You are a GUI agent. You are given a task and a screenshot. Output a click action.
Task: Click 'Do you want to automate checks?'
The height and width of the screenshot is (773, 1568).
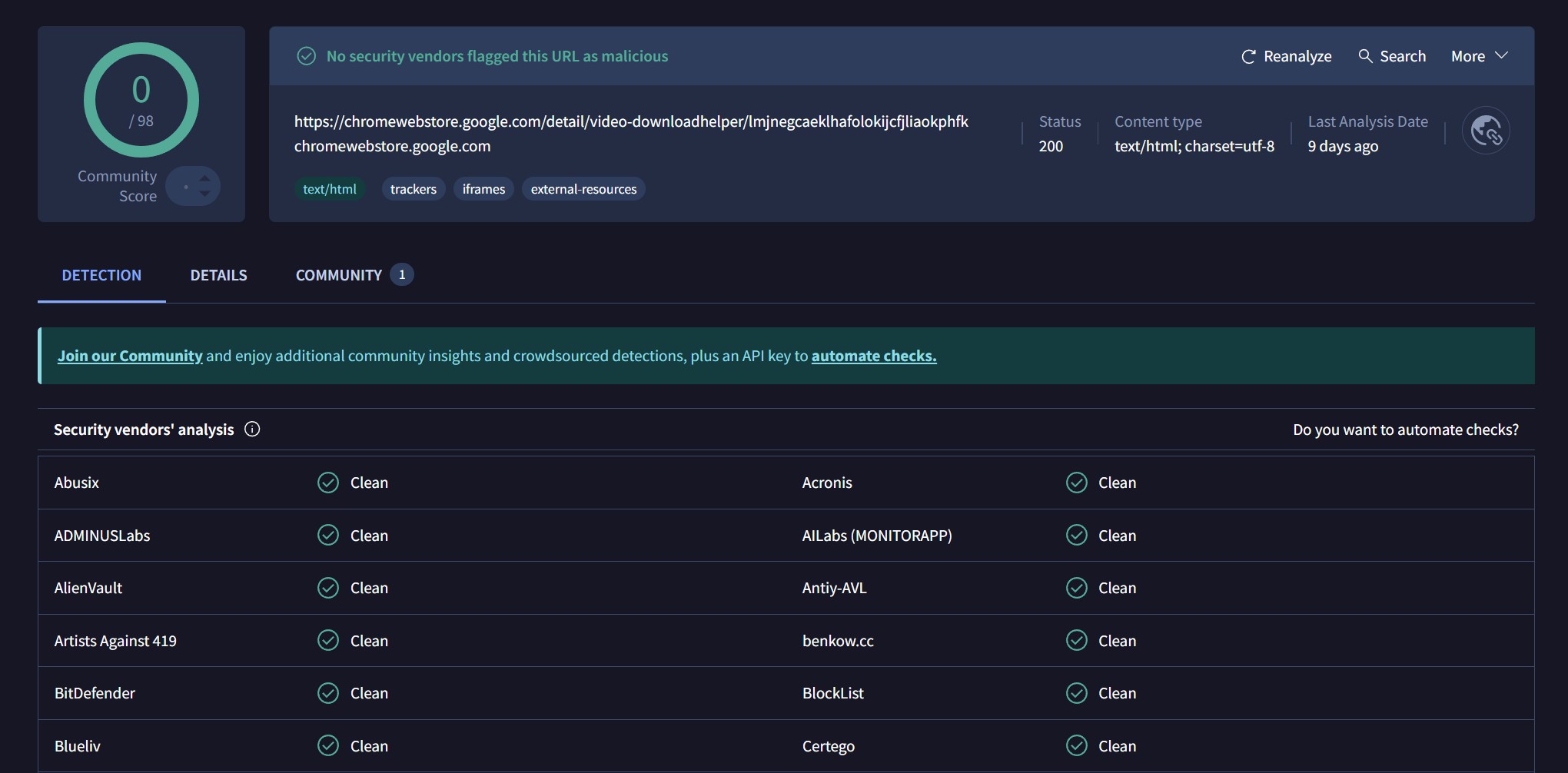(x=1405, y=430)
